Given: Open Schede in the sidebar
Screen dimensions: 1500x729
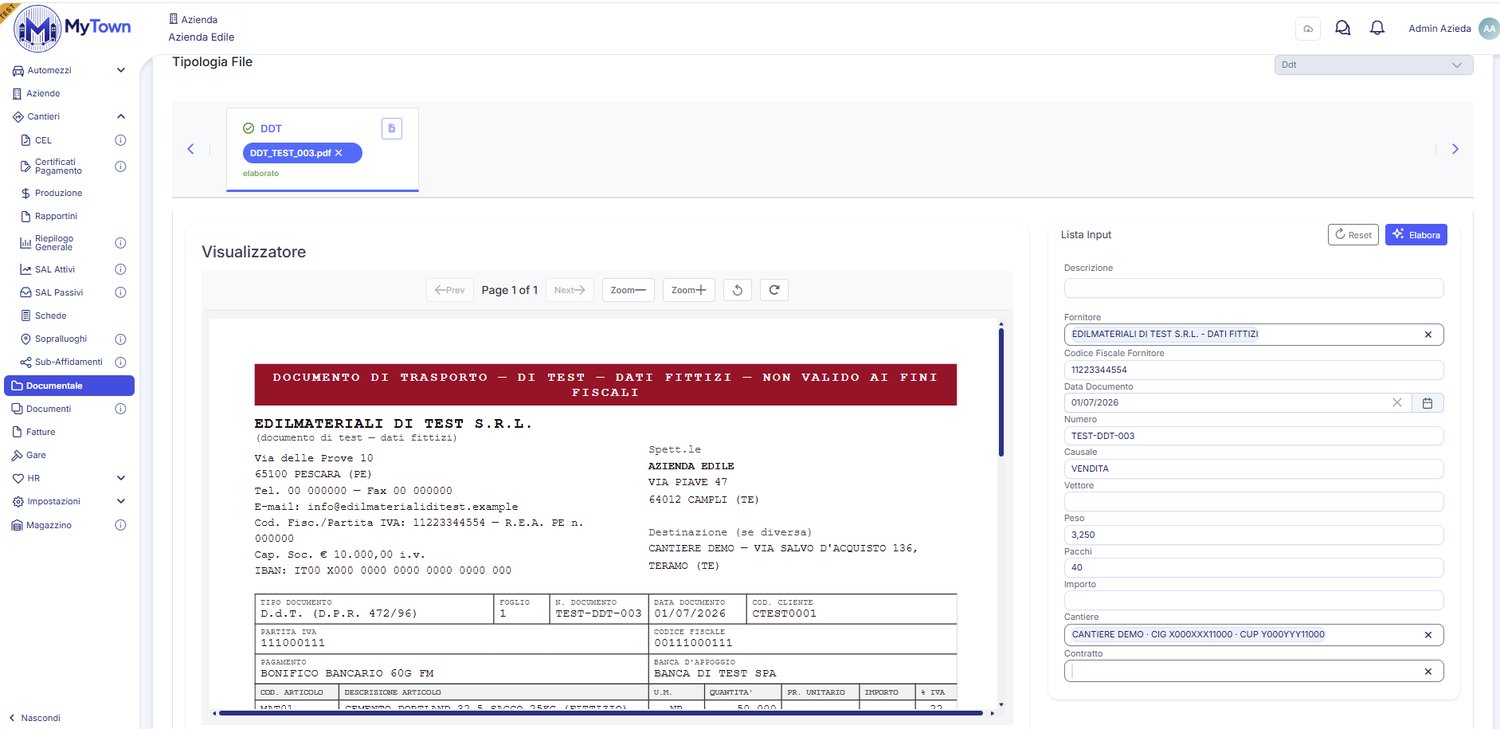Looking at the screenshot, I should [x=50, y=316].
